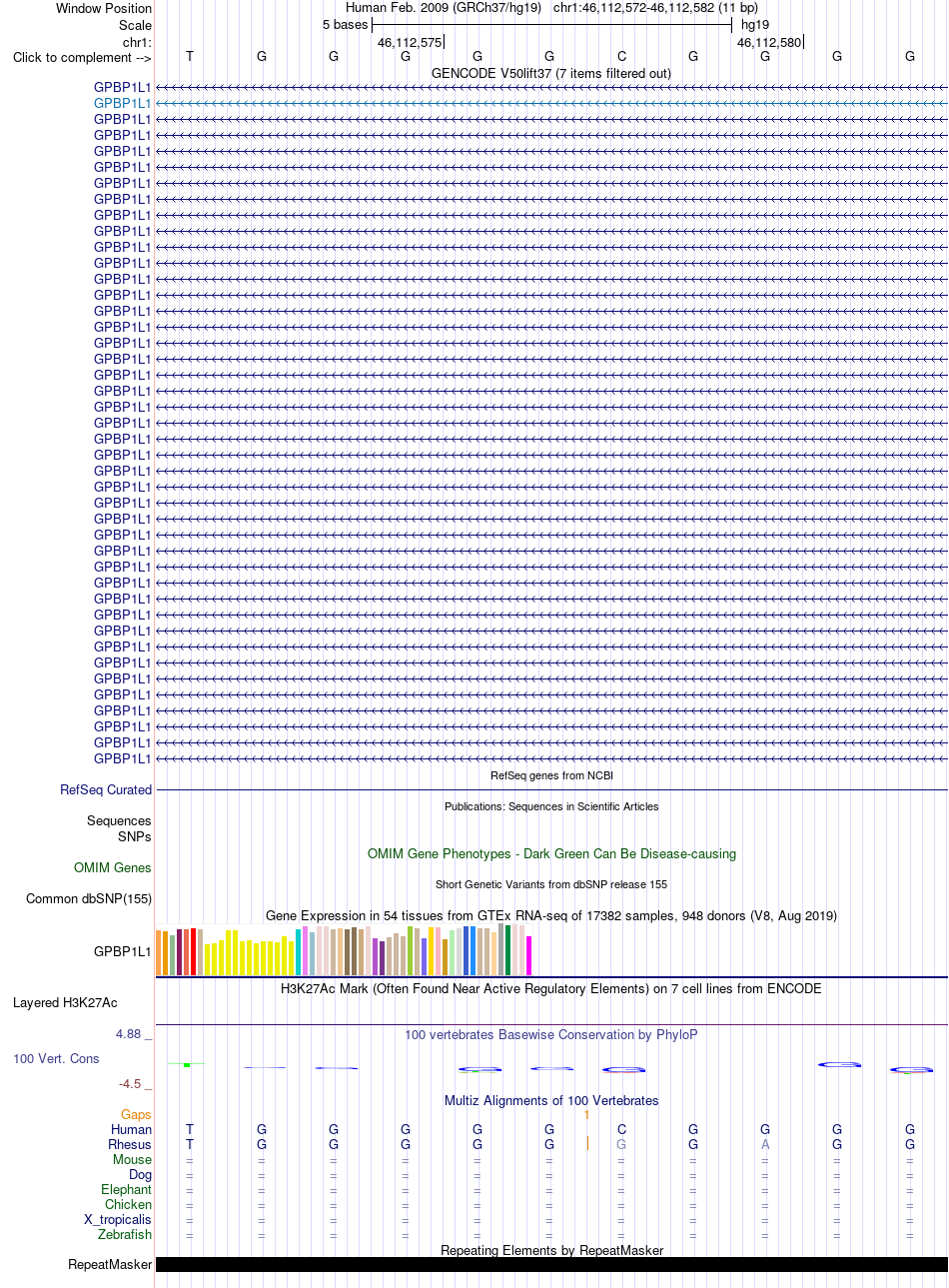Open the Common dbSNP(155) track label
The height and width of the screenshot is (1288, 949).
89,898
